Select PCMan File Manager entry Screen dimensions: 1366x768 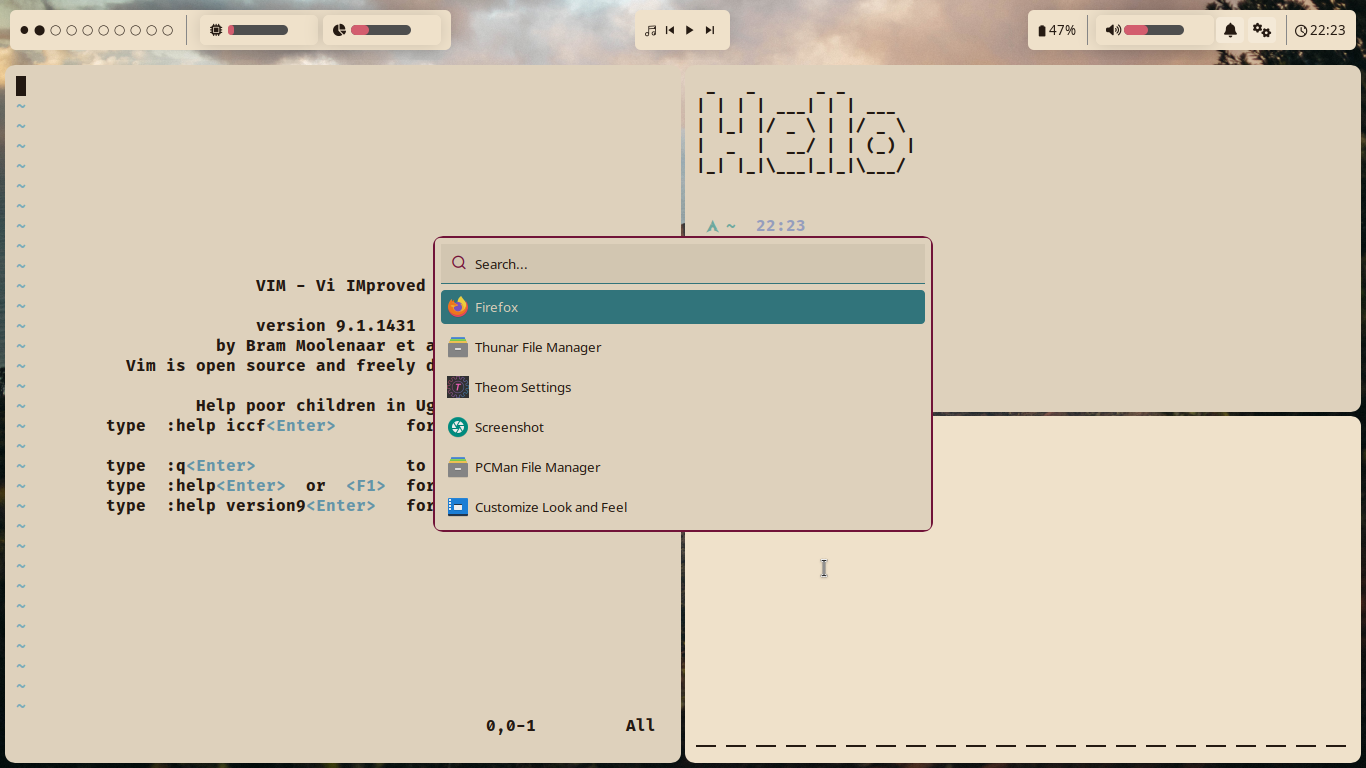click(538, 467)
